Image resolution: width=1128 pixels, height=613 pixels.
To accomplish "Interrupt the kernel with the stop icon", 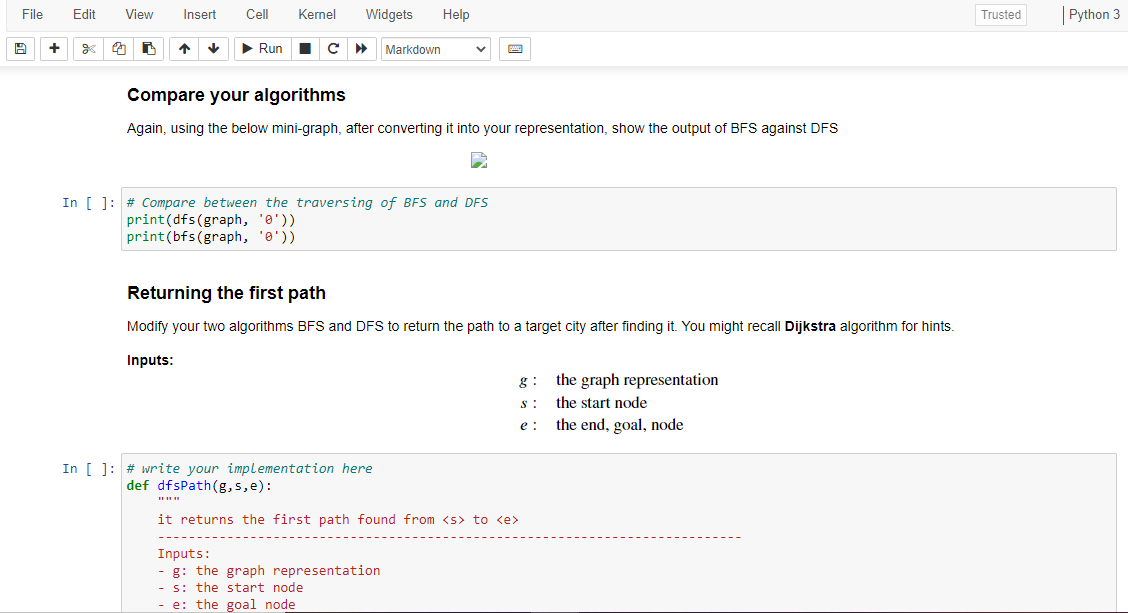I will pyautogui.click(x=305, y=48).
